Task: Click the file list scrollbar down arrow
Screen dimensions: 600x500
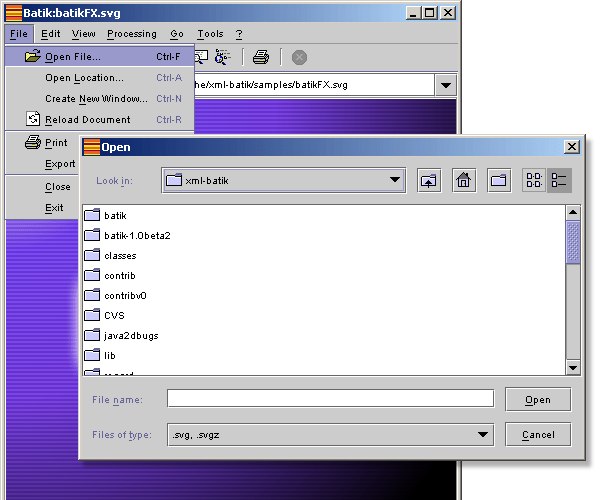Action: click(573, 367)
